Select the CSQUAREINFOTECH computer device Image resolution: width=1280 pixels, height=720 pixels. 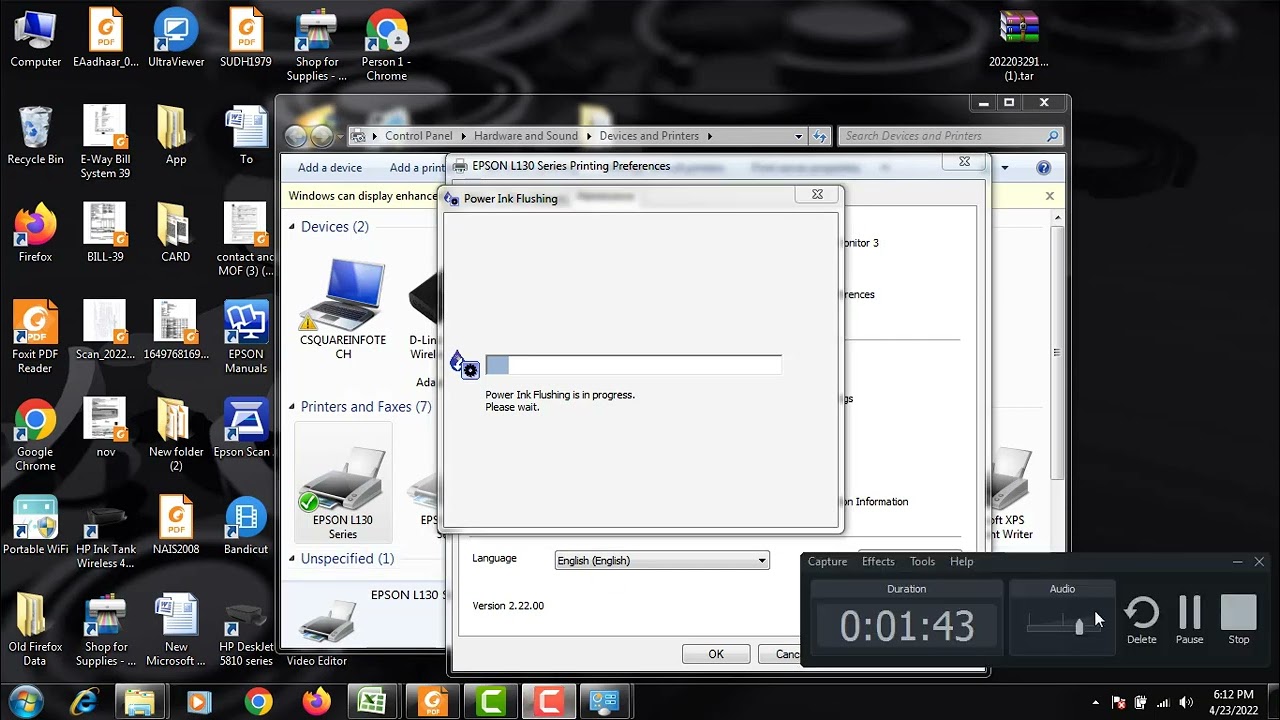[342, 308]
